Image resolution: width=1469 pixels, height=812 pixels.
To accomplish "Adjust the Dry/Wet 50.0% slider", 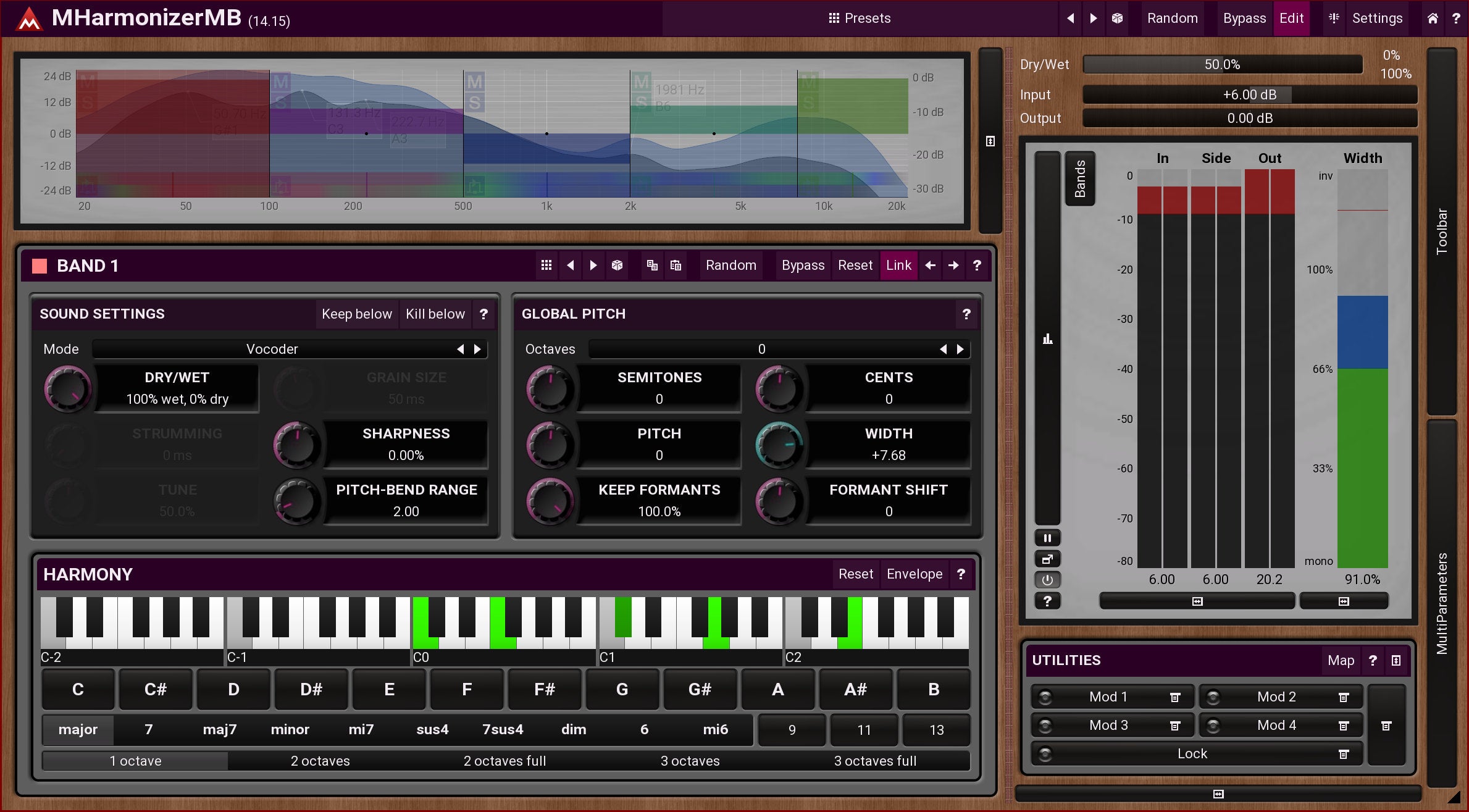I will (x=1222, y=65).
